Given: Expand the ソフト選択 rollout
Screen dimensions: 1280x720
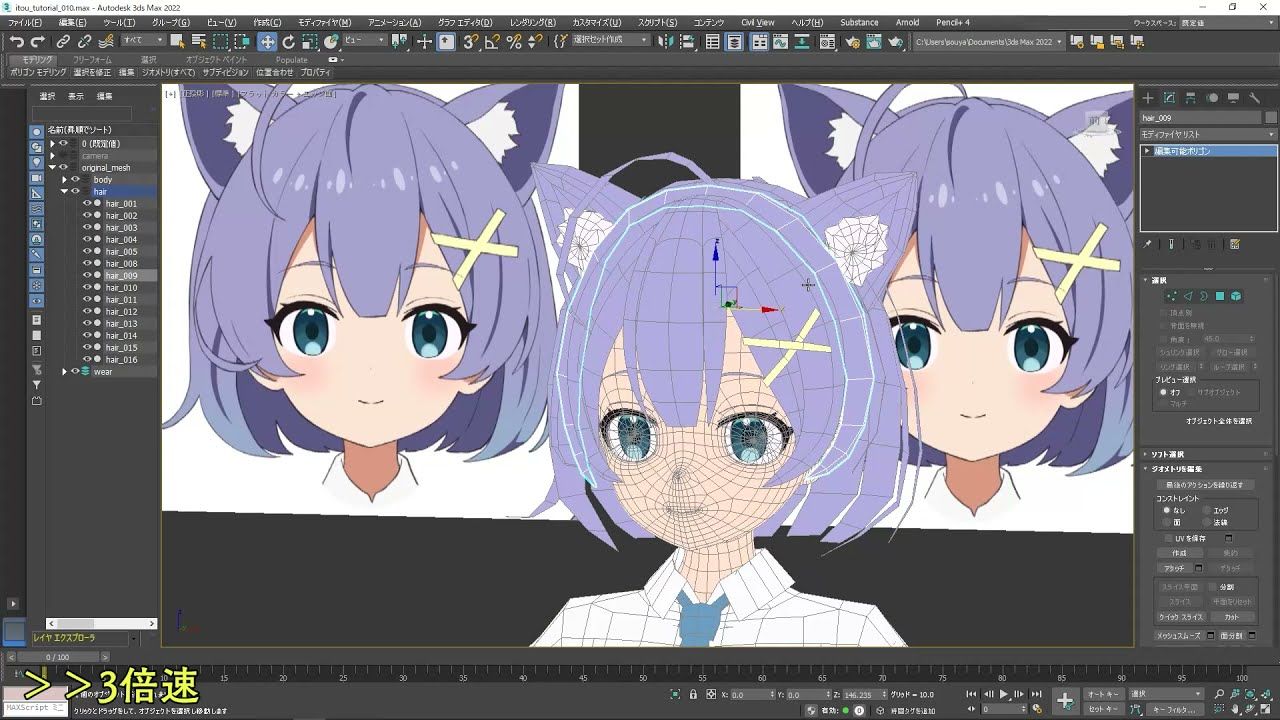Looking at the screenshot, I should pyautogui.click(x=1208, y=454).
